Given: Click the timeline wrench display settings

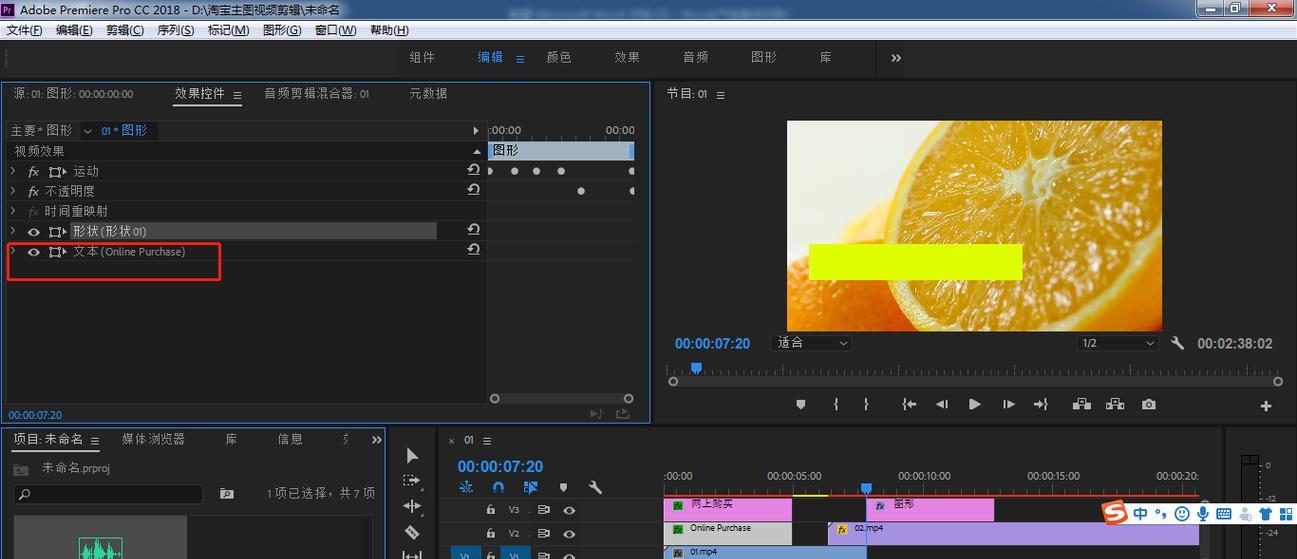Looking at the screenshot, I should [595, 488].
